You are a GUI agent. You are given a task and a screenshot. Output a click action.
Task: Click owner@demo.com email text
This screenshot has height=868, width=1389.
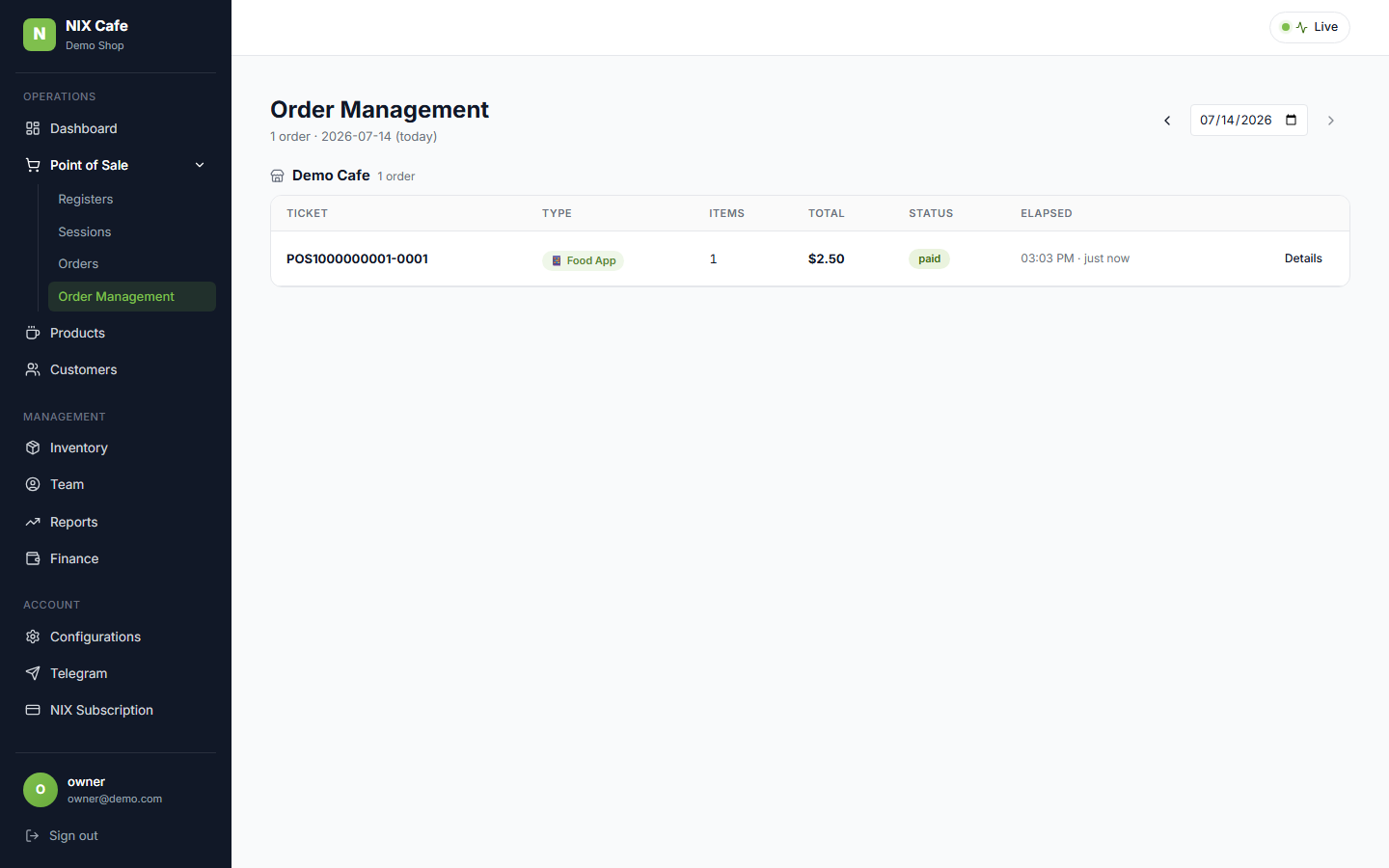pyautogui.click(x=115, y=799)
